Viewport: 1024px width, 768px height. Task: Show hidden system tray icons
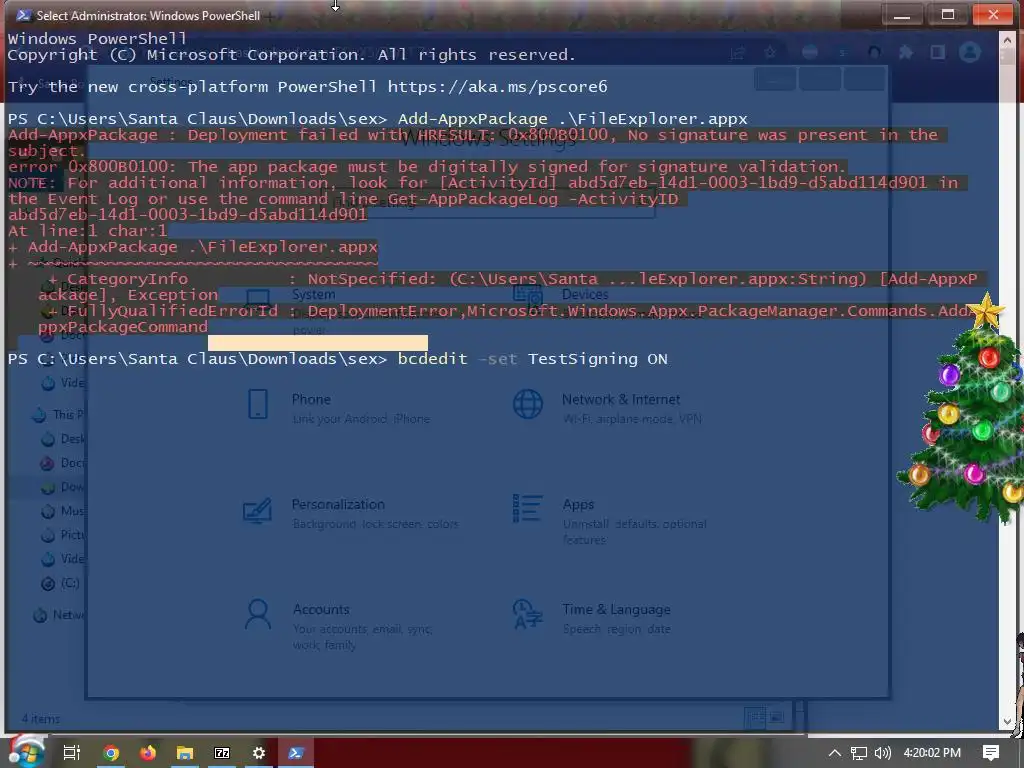(834, 753)
